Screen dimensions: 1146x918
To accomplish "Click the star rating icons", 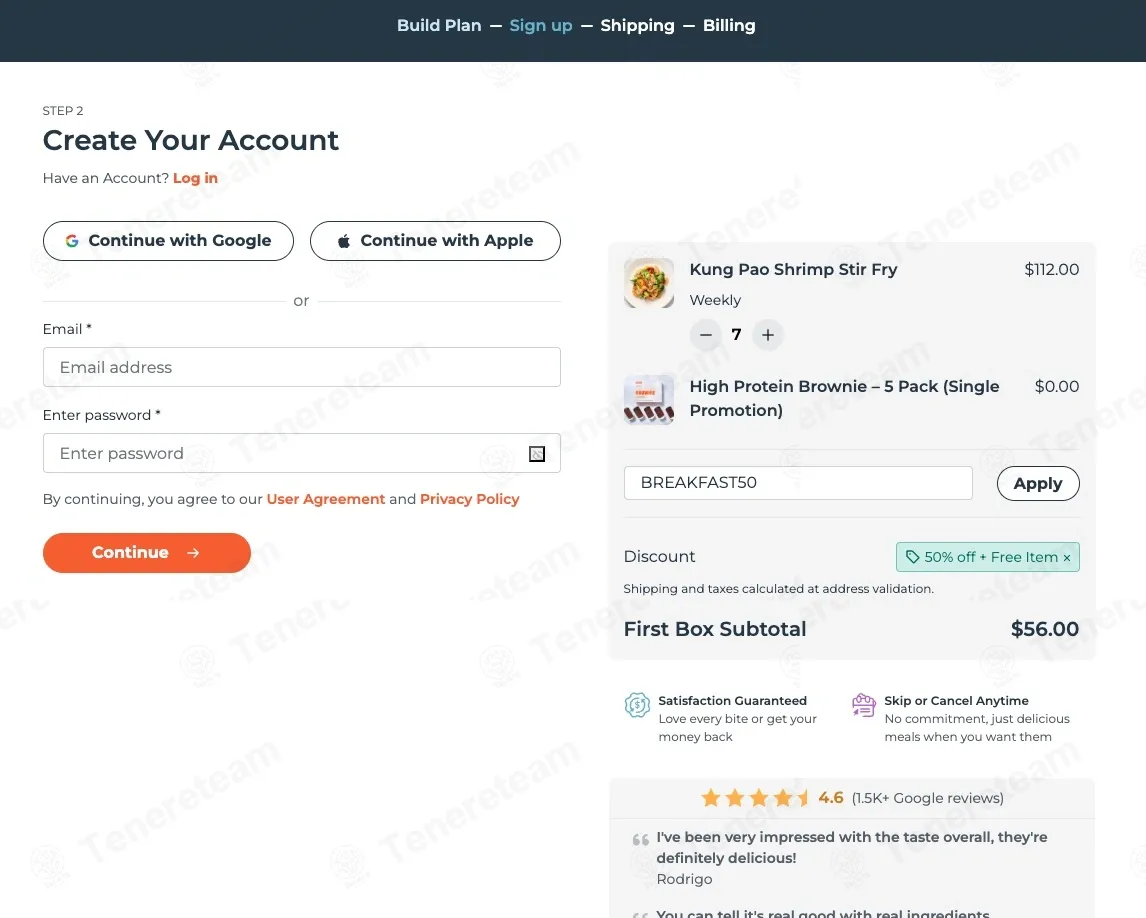I will tap(755, 797).
